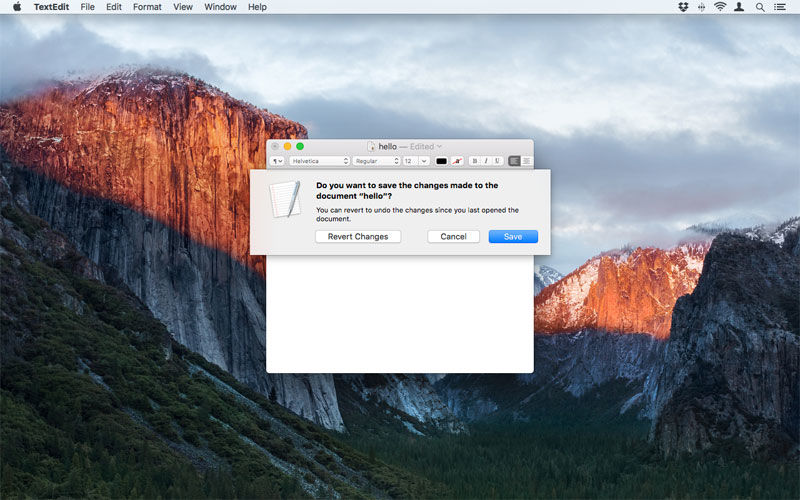Click the Dropbox menu bar icon
The width and height of the screenshot is (800, 500).
click(x=683, y=7)
